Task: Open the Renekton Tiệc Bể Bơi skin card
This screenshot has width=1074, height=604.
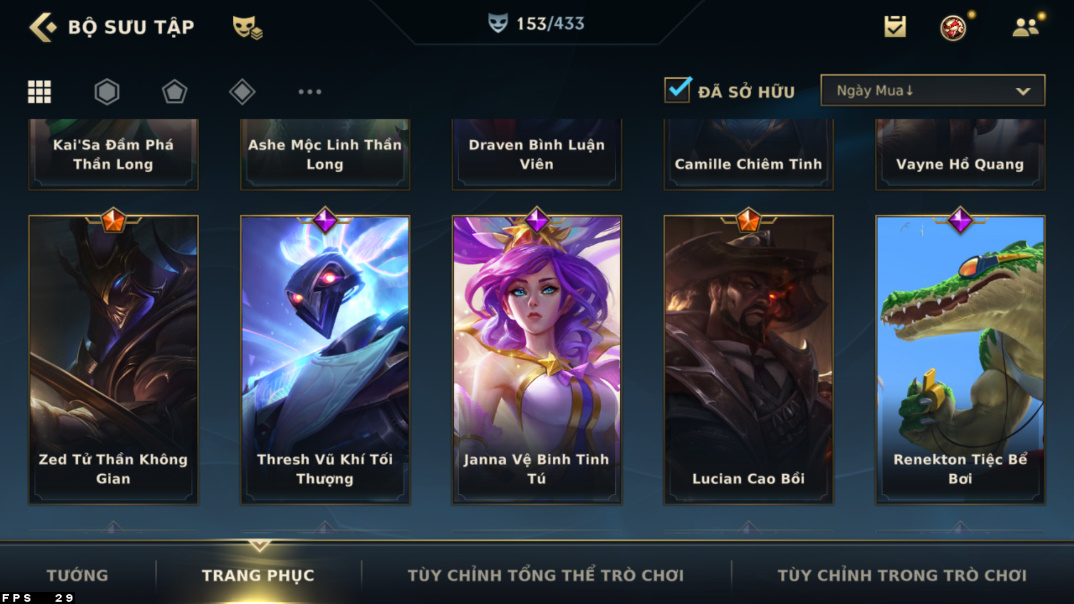Action: (x=960, y=360)
